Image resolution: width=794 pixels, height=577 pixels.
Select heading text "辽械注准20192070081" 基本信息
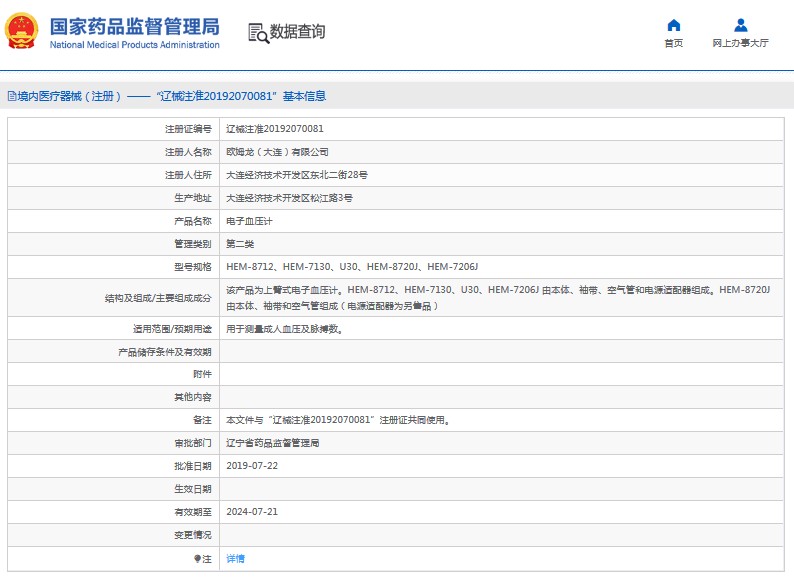coord(241,96)
